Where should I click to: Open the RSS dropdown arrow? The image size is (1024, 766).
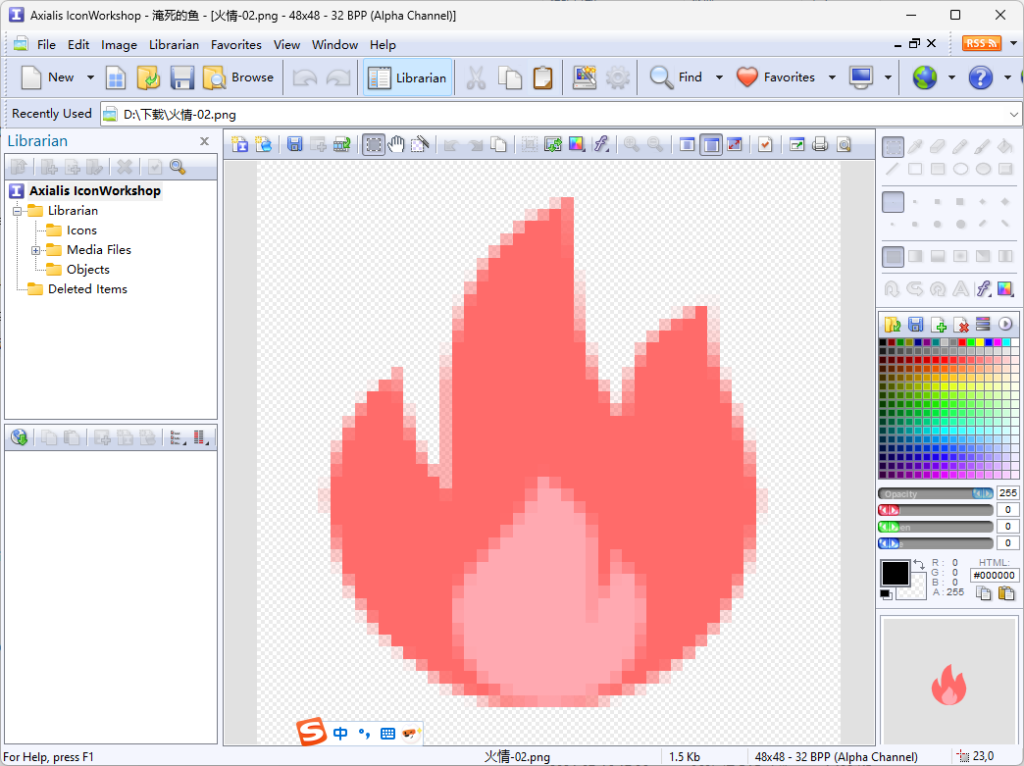pos(1014,43)
